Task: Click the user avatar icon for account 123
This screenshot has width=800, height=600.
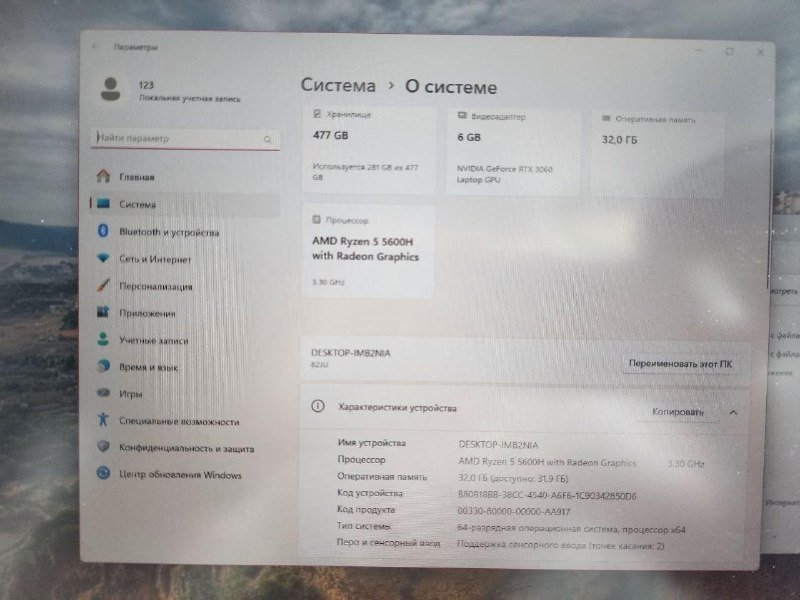Action: [x=110, y=89]
